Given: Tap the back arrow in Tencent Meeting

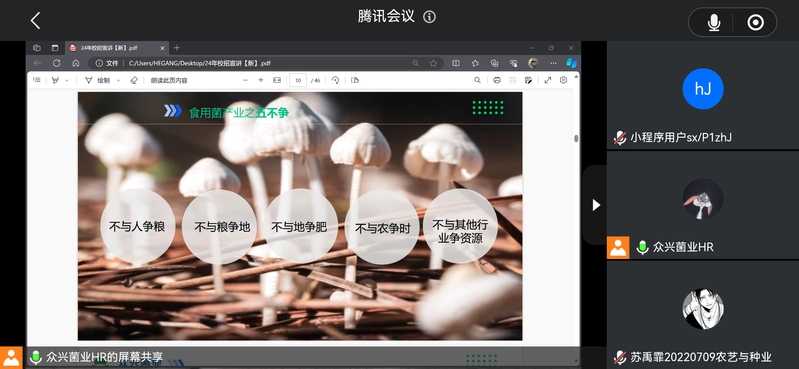Looking at the screenshot, I should coord(35,20).
